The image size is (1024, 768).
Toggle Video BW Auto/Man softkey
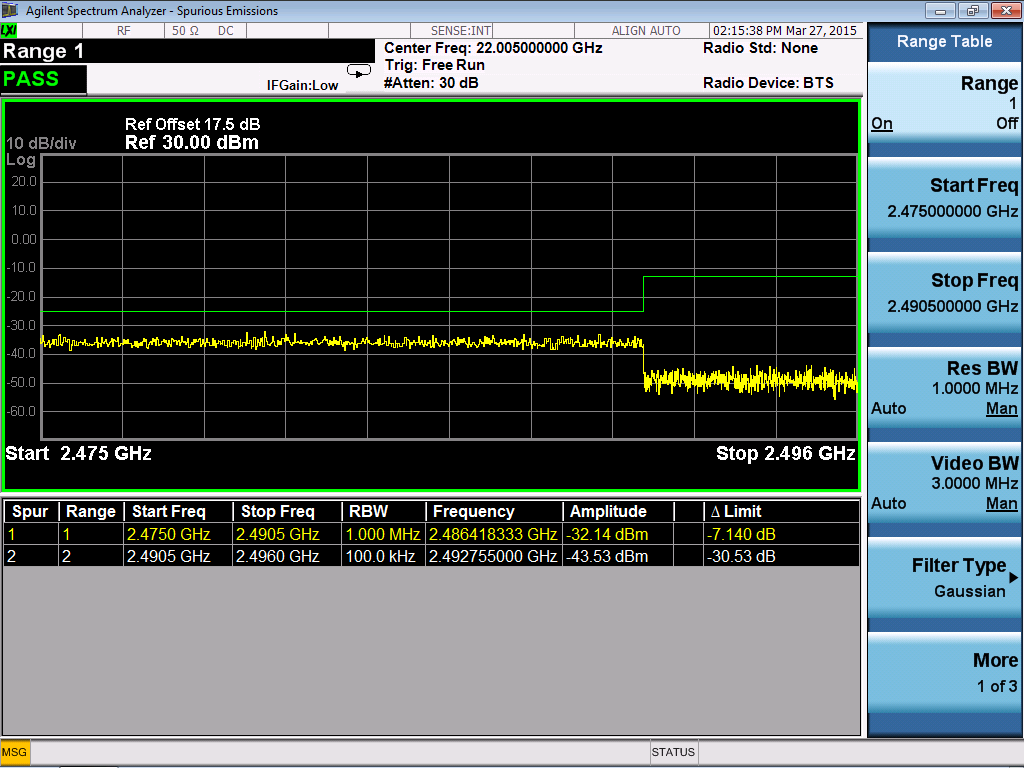944,483
